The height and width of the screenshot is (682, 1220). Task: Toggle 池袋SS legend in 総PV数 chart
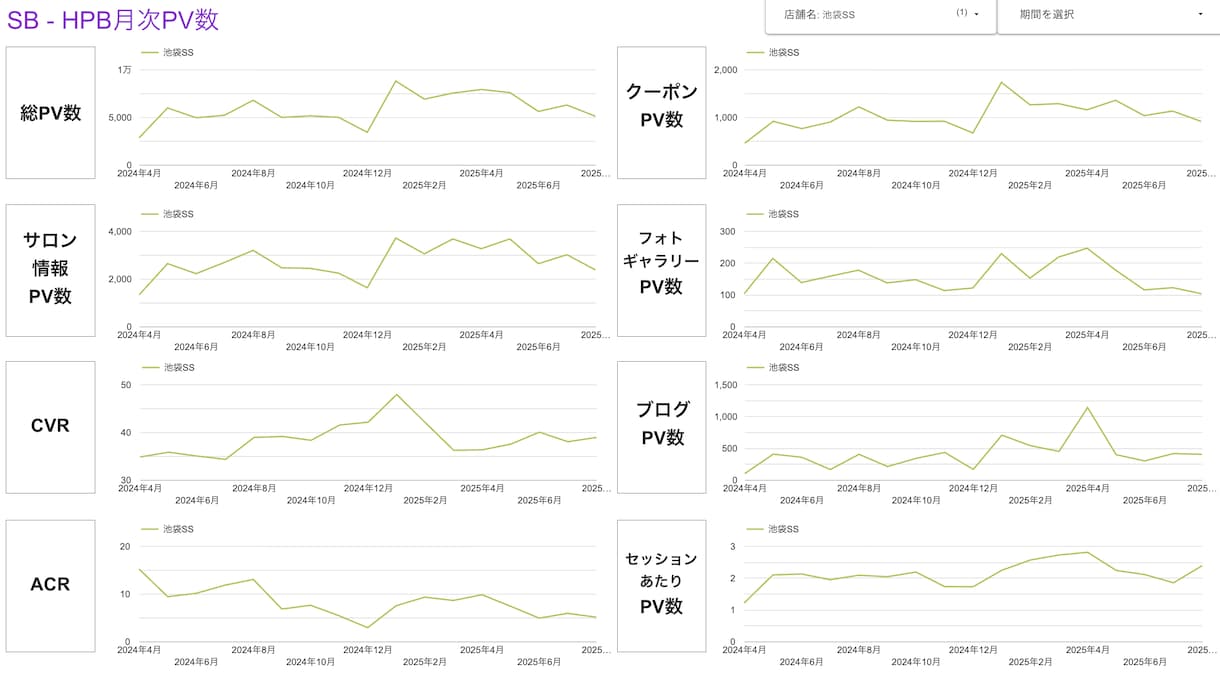167,52
